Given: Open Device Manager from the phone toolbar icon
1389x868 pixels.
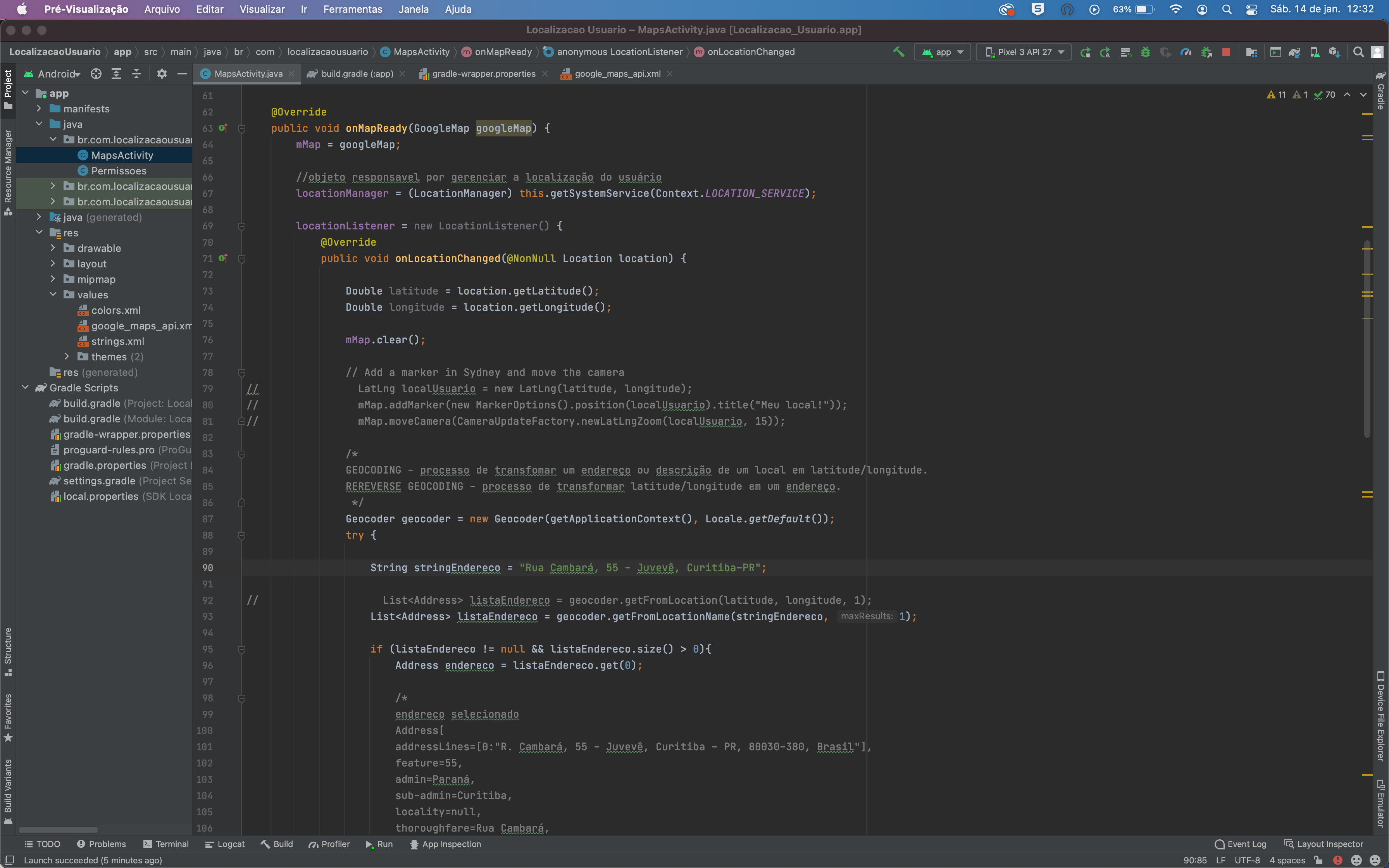Looking at the screenshot, I should pos(1315,52).
